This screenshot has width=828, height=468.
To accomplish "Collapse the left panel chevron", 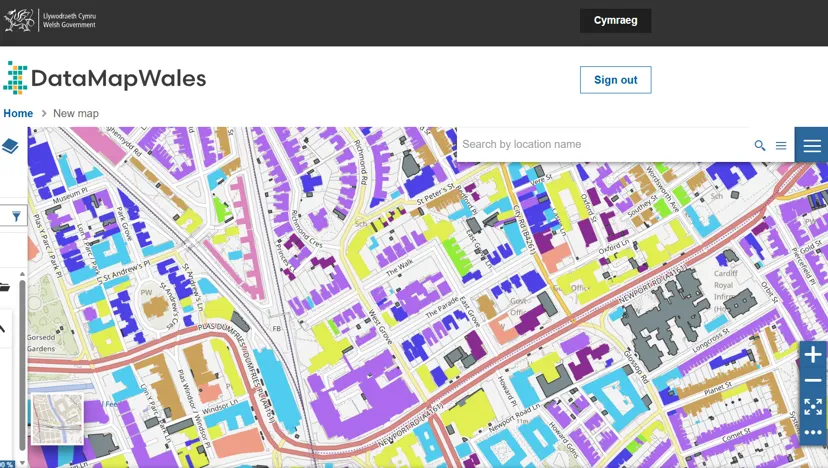I will pyautogui.click(x=3, y=329).
